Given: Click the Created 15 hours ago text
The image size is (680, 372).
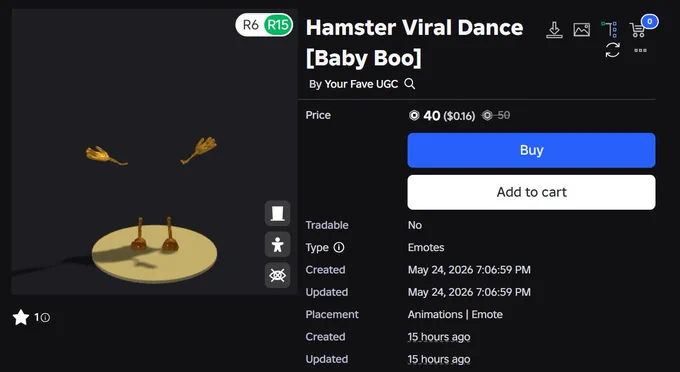Looking at the screenshot, I should (x=438, y=337).
